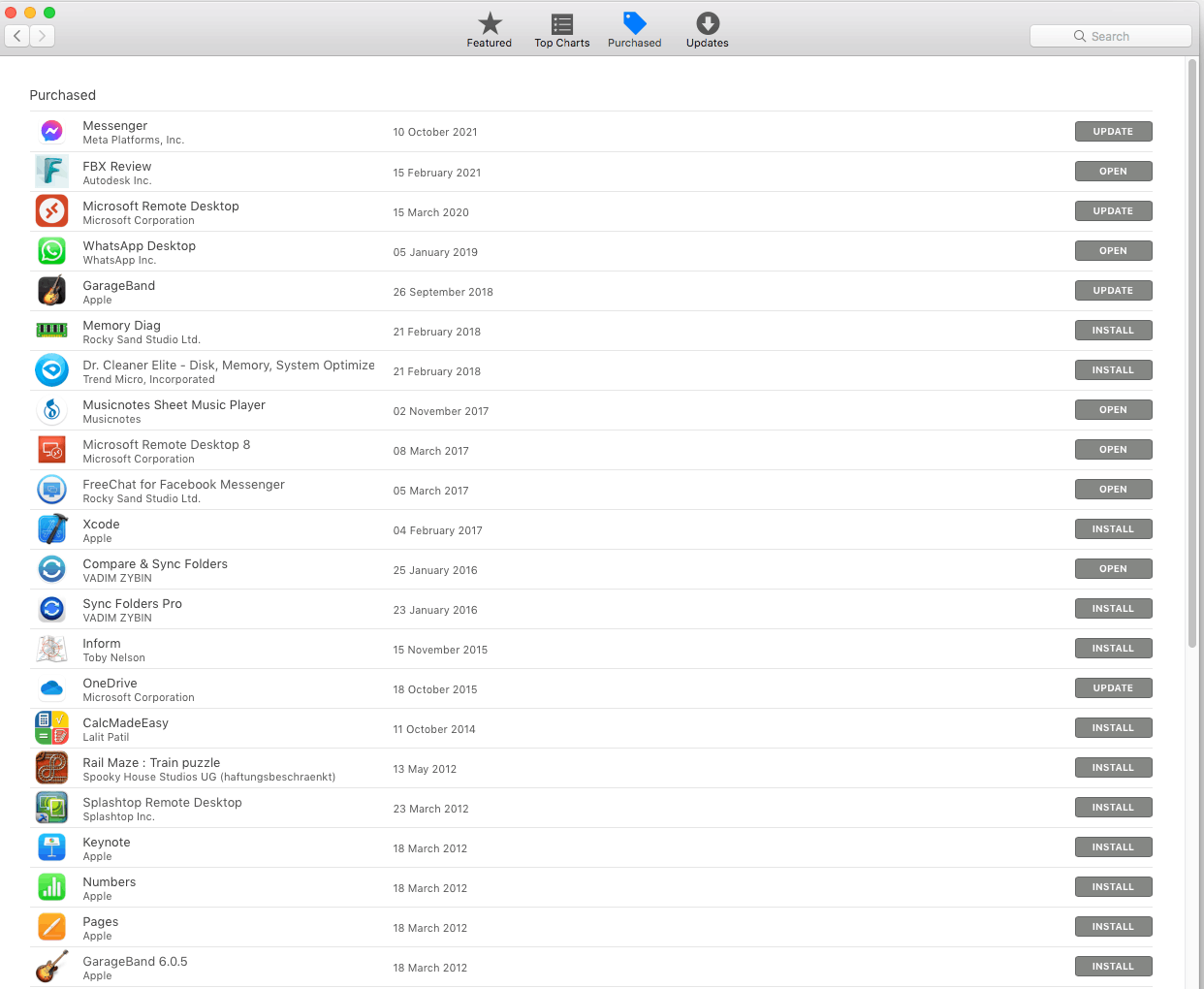Click the FreeChat for Facebook Messenger icon
Image resolution: width=1204 pixels, height=989 pixels.
point(52,489)
